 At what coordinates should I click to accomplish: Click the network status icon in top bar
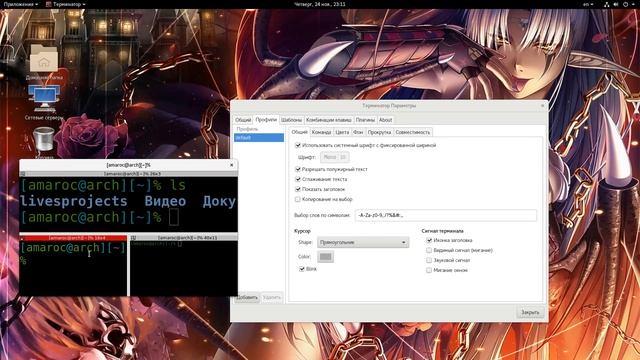[607, 4]
